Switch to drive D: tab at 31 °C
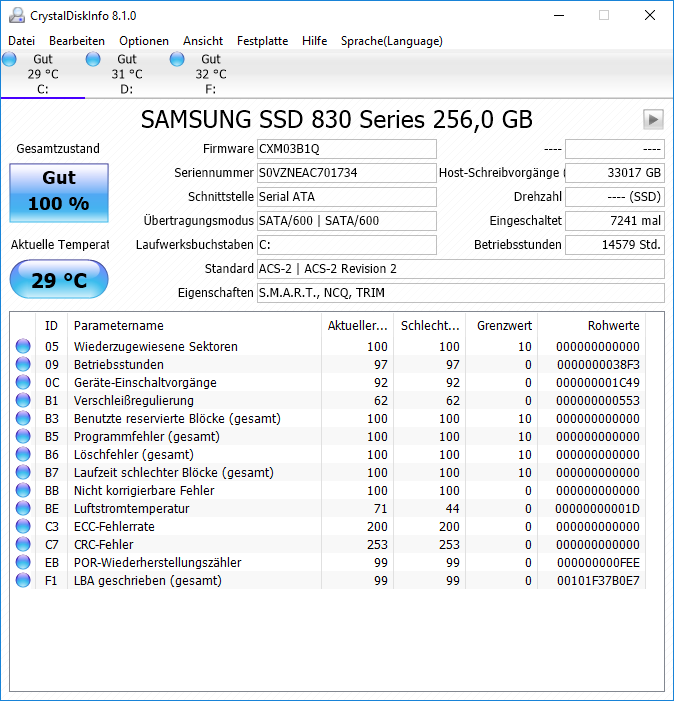Screen dimensions: 674x701 coord(127,74)
